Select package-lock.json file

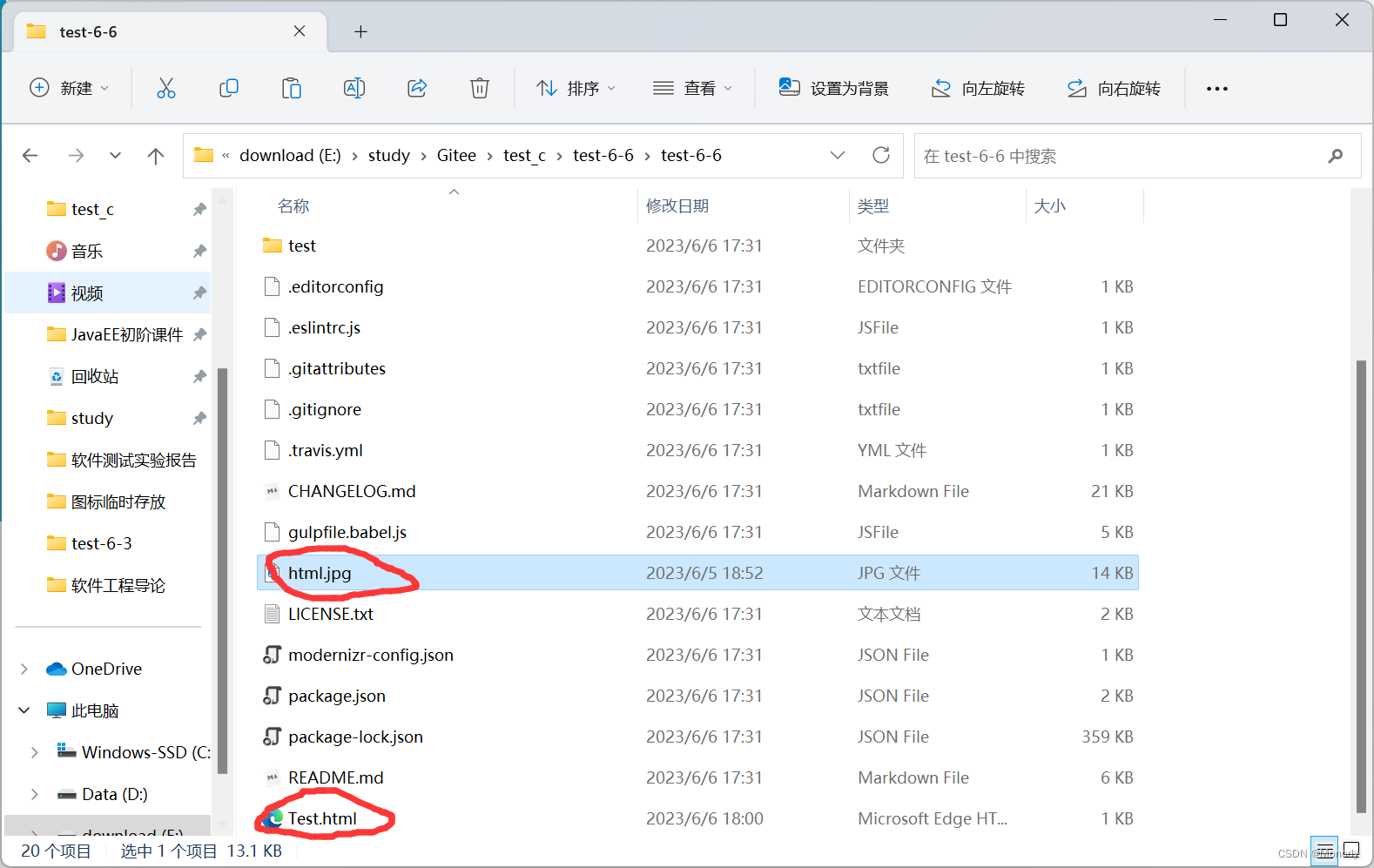(x=697, y=737)
